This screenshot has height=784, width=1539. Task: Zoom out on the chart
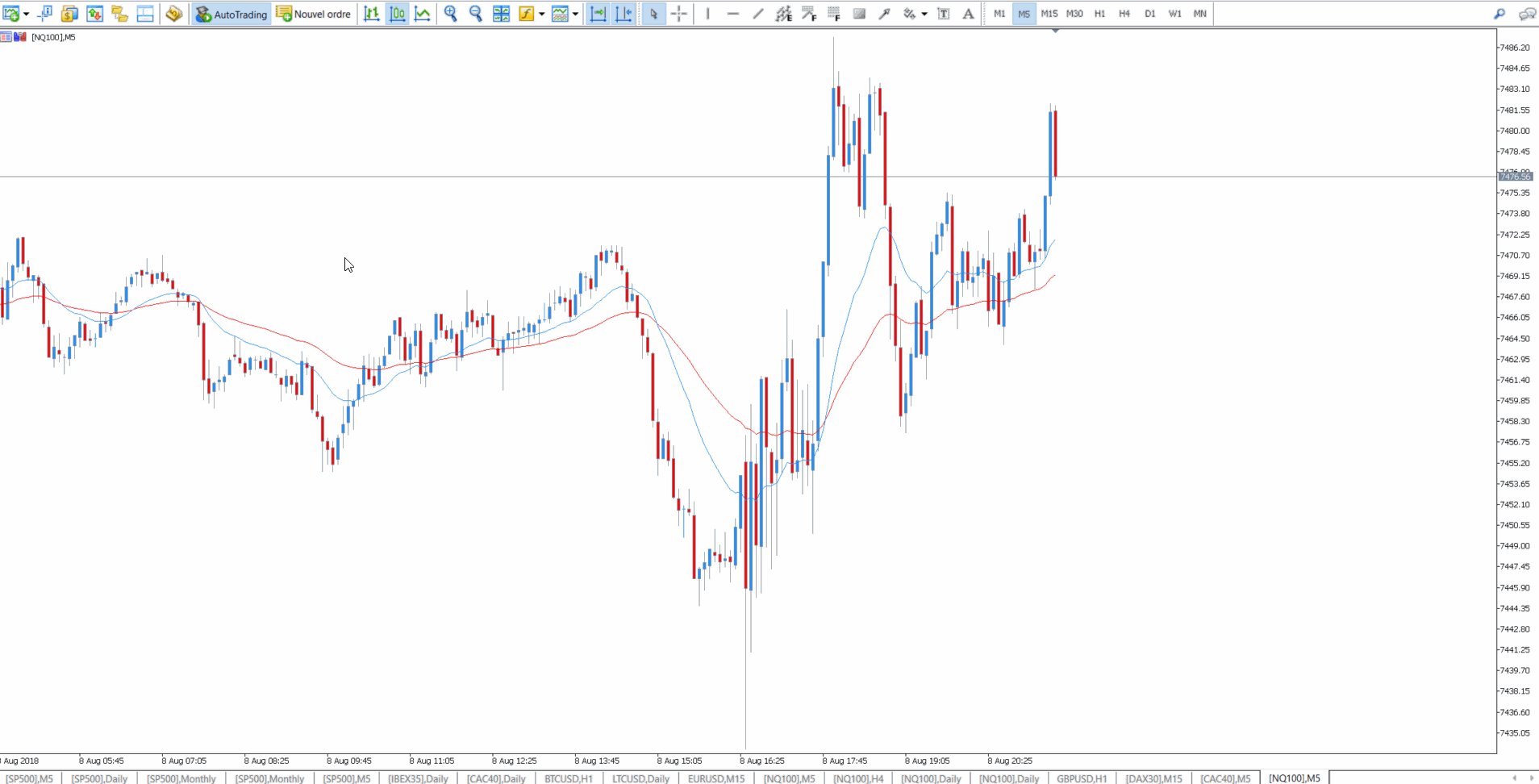[x=475, y=14]
